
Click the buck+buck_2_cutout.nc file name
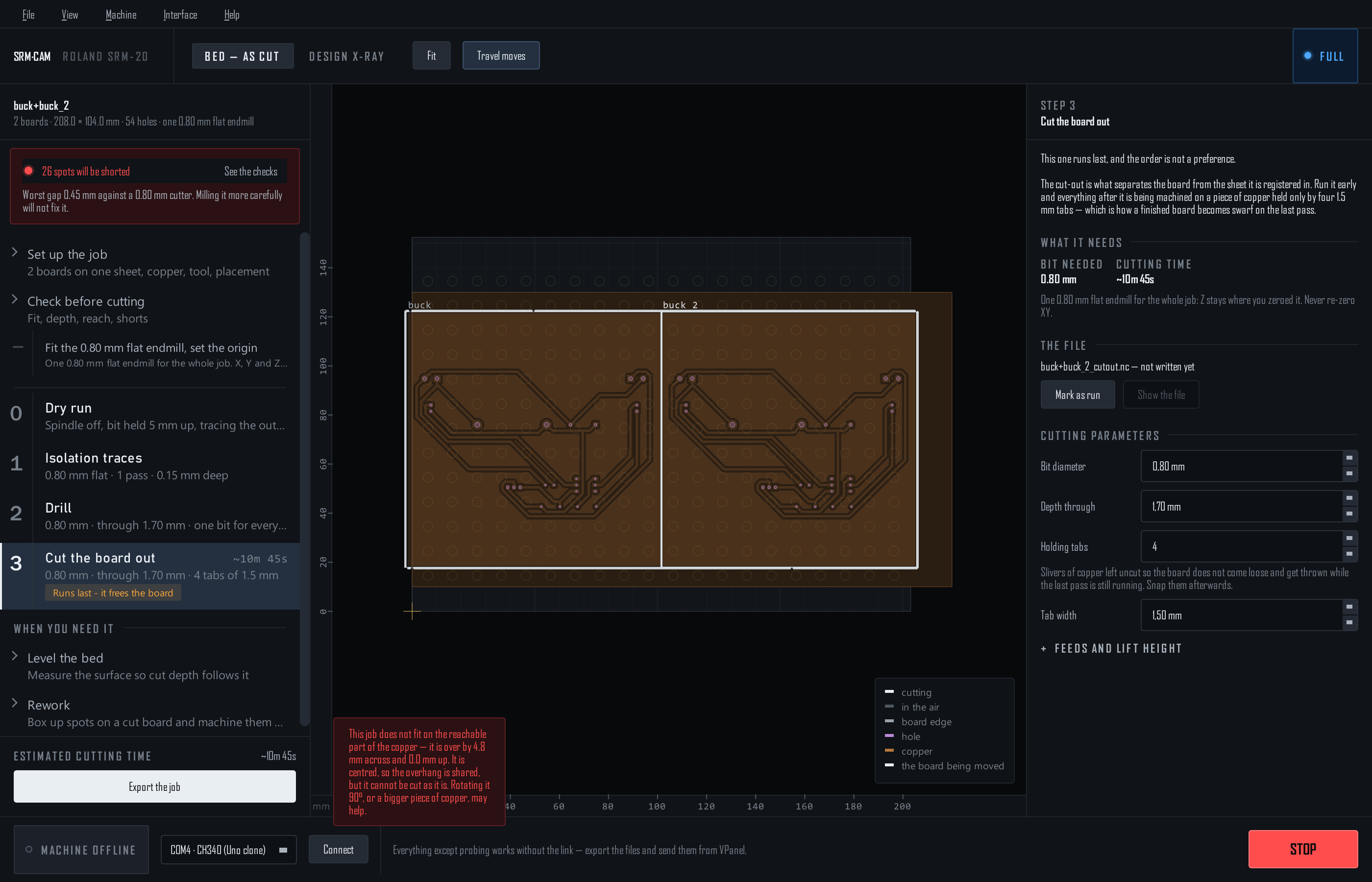pyautogui.click(x=1084, y=367)
